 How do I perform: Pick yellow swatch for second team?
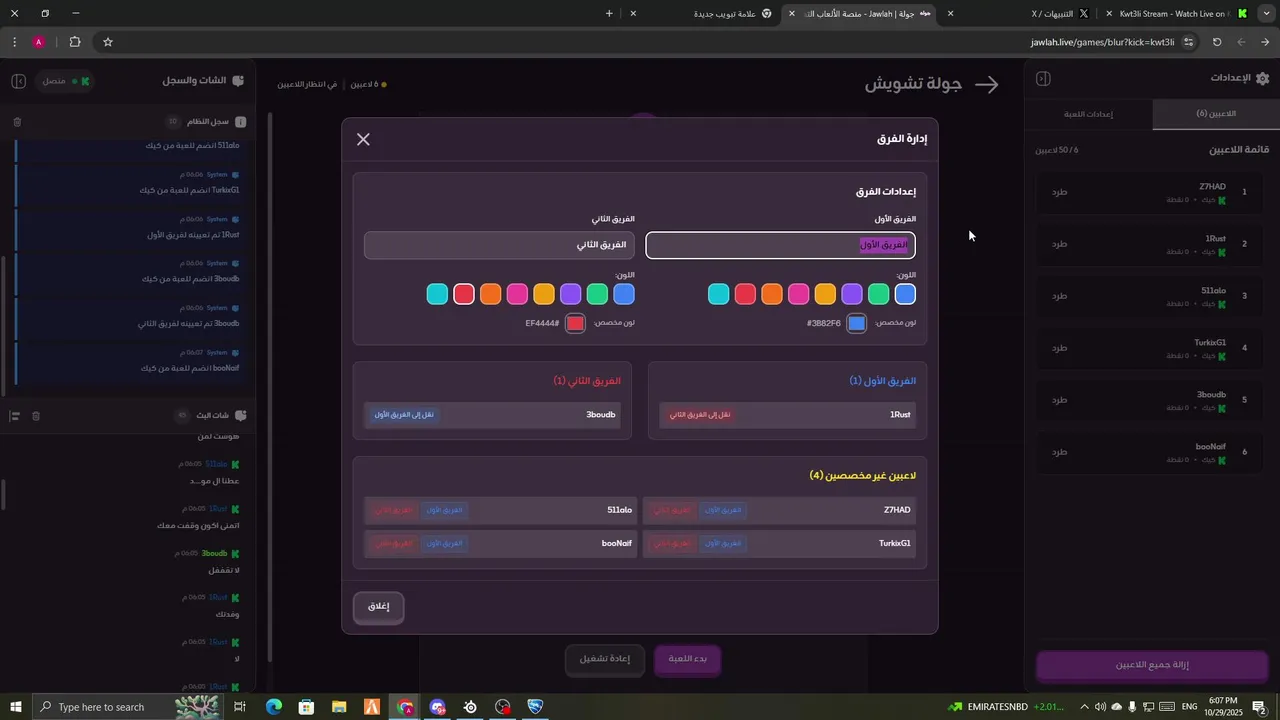click(544, 294)
